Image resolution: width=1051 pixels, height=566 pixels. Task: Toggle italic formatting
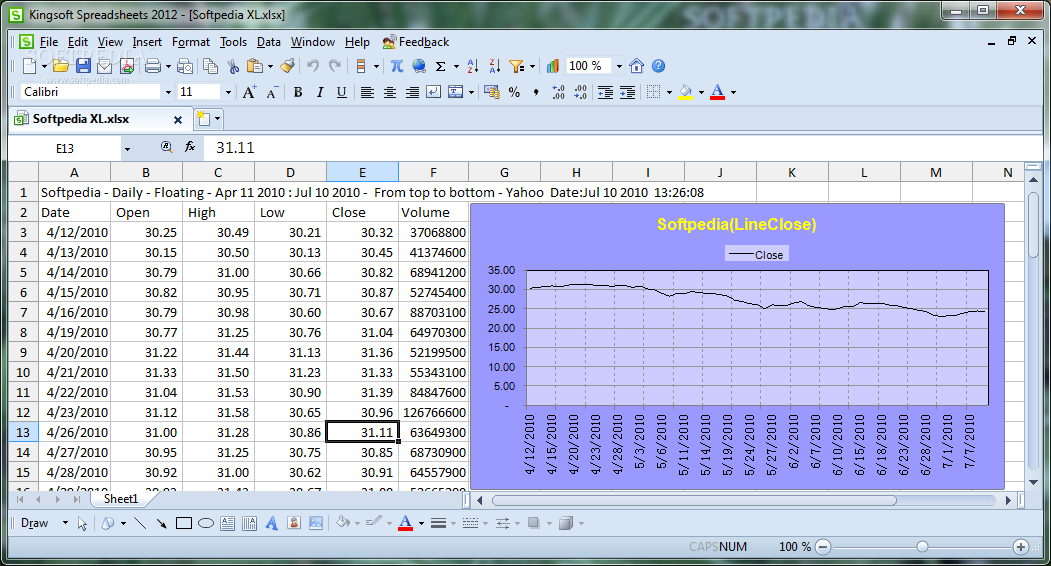[x=320, y=92]
